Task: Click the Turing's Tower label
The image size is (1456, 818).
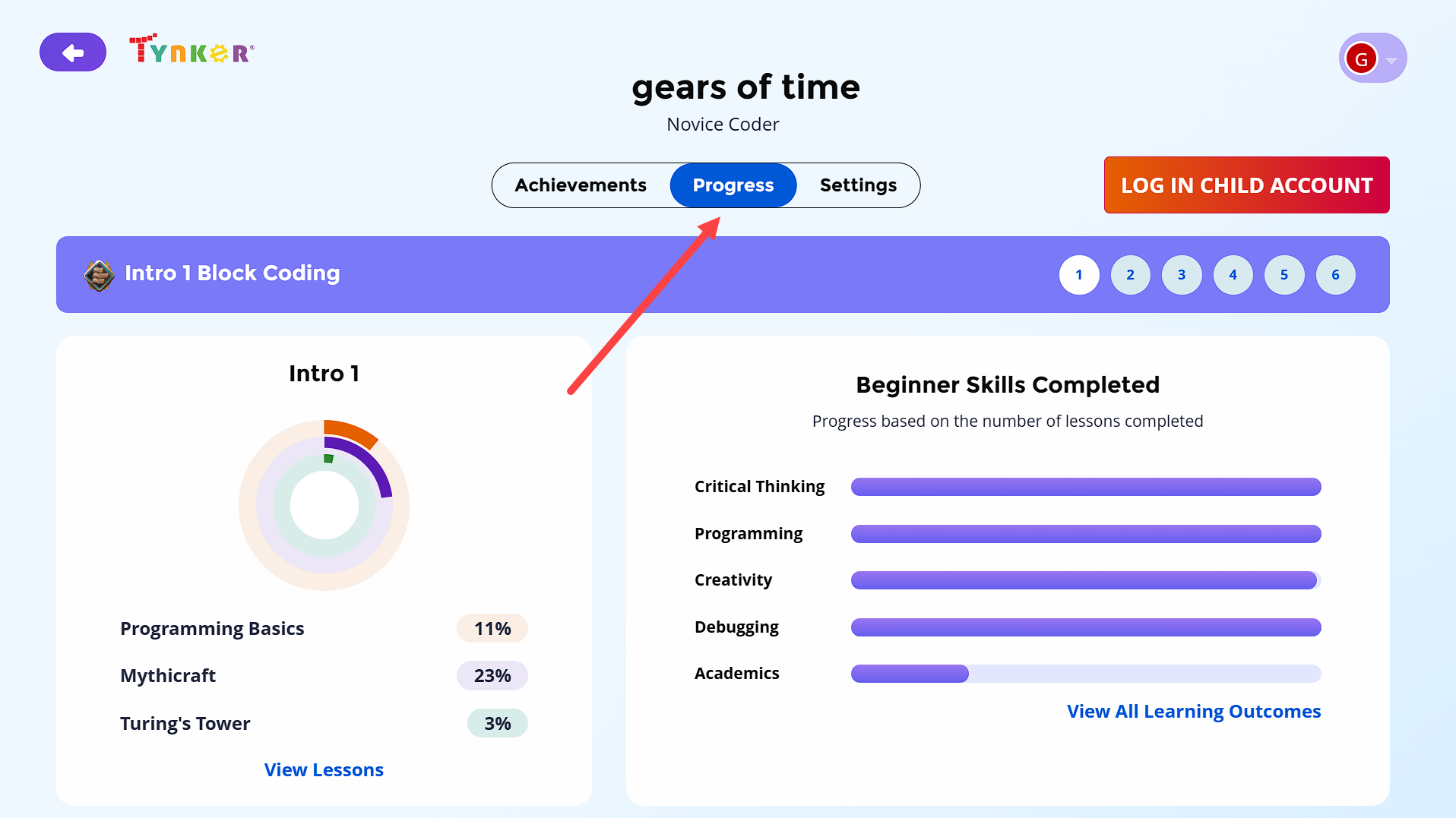Action: (x=185, y=723)
